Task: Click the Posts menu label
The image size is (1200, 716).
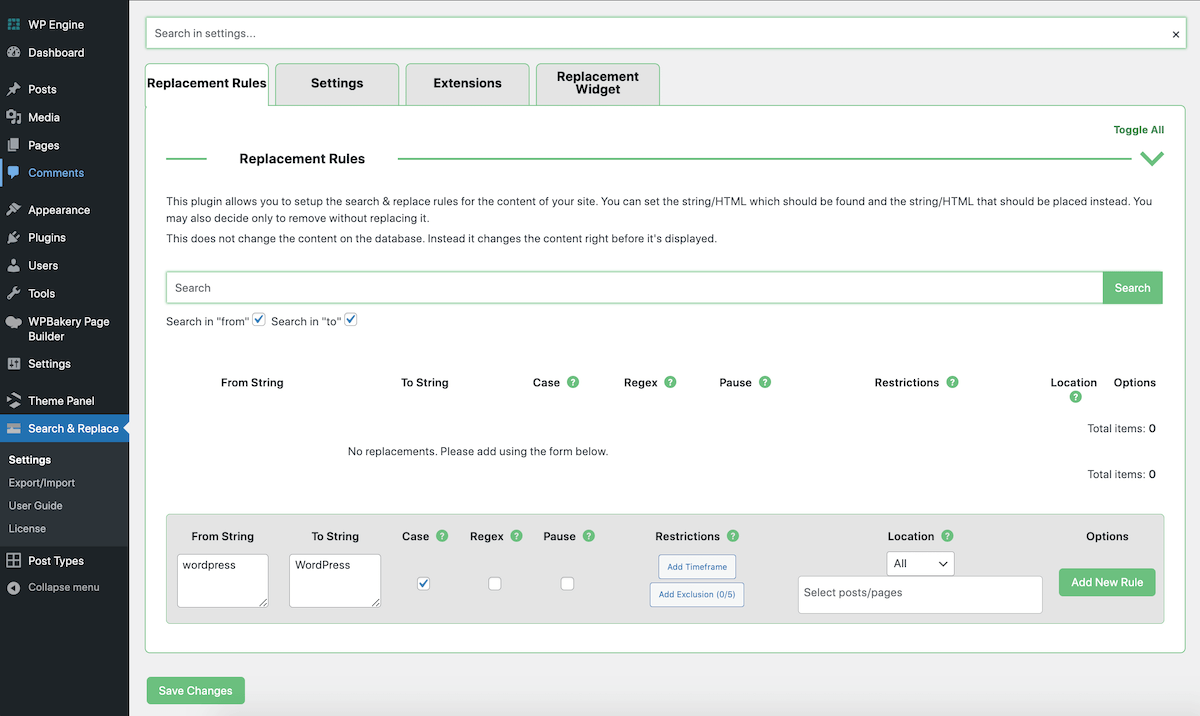Action: tap(42, 90)
